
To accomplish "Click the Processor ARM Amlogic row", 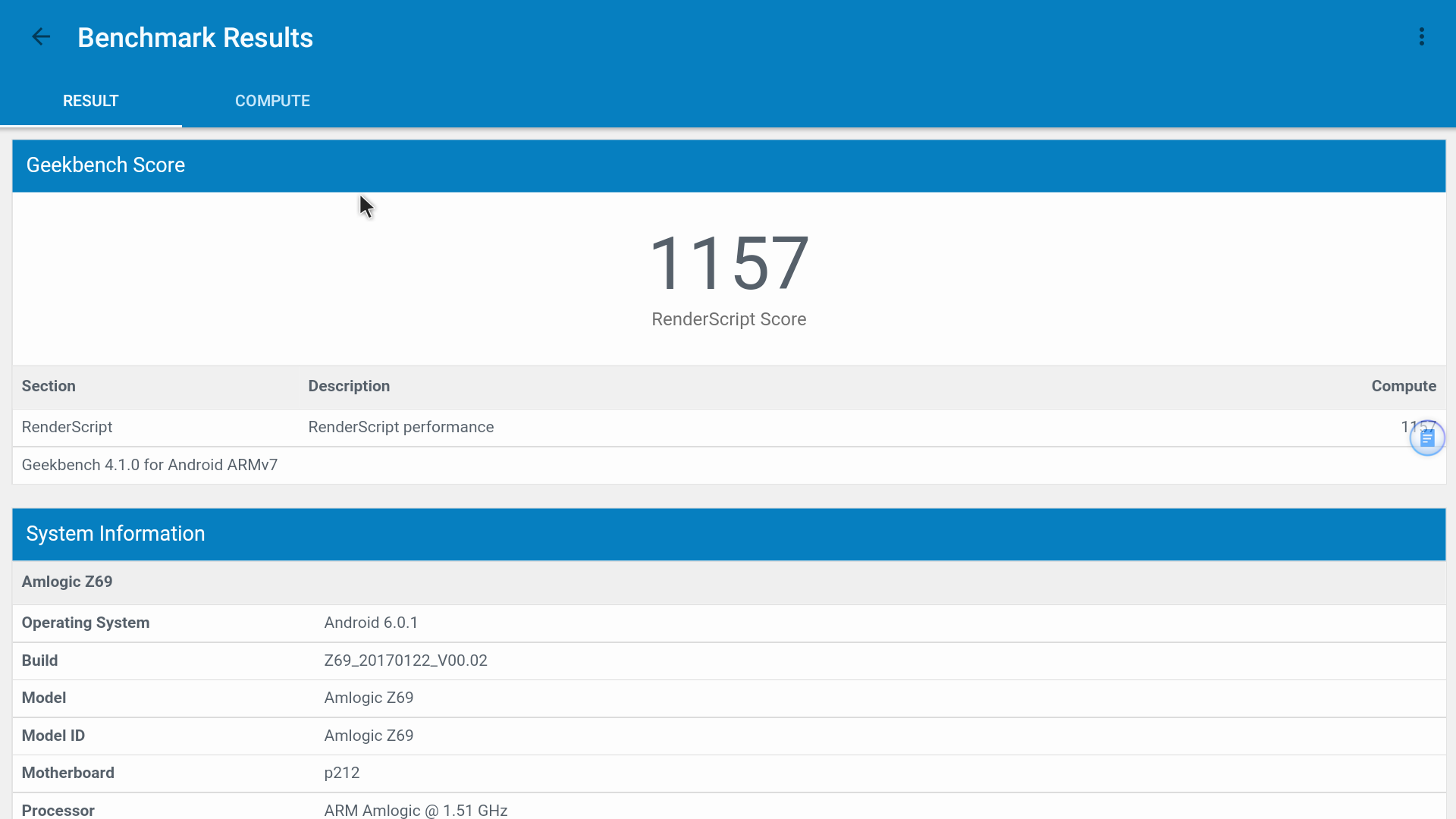I will pyautogui.click(x=416, y=810).
